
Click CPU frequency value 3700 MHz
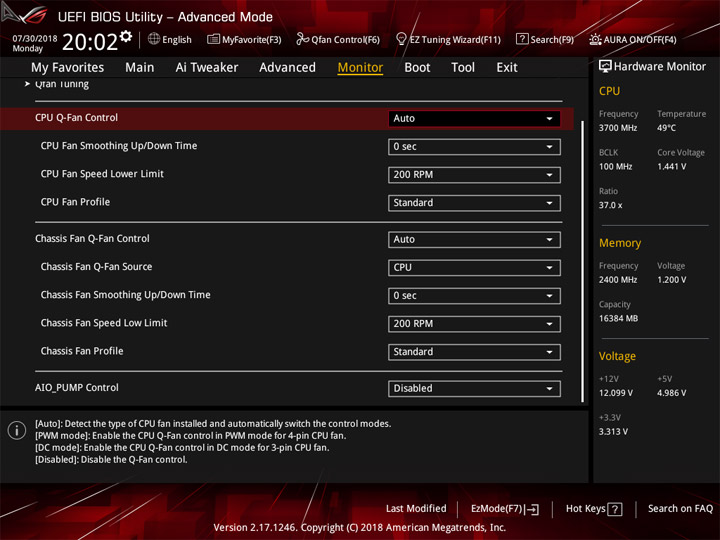(618, 128)
